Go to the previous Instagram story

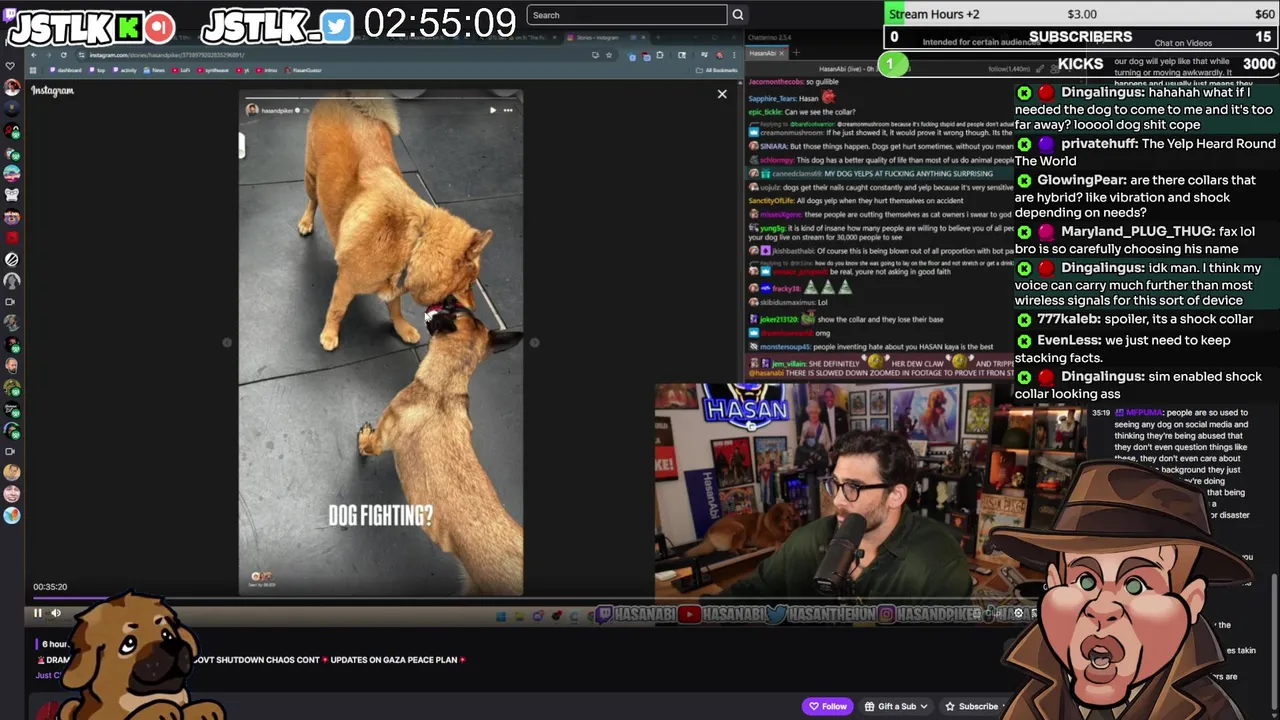227,343
